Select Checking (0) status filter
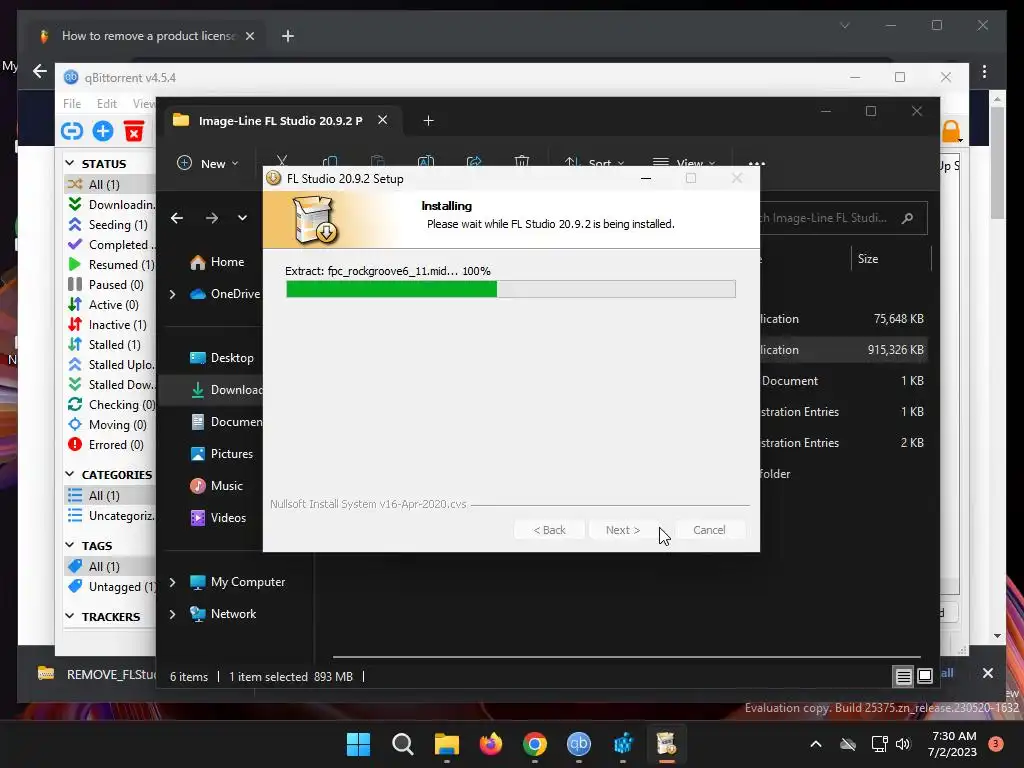 point(111,405)
